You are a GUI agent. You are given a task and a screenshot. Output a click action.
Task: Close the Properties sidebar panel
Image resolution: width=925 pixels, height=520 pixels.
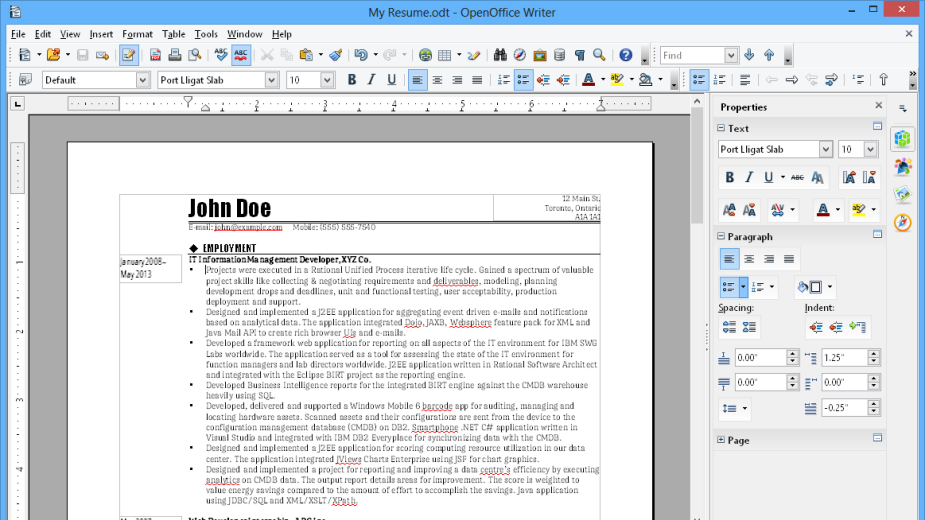coord(879,106)
